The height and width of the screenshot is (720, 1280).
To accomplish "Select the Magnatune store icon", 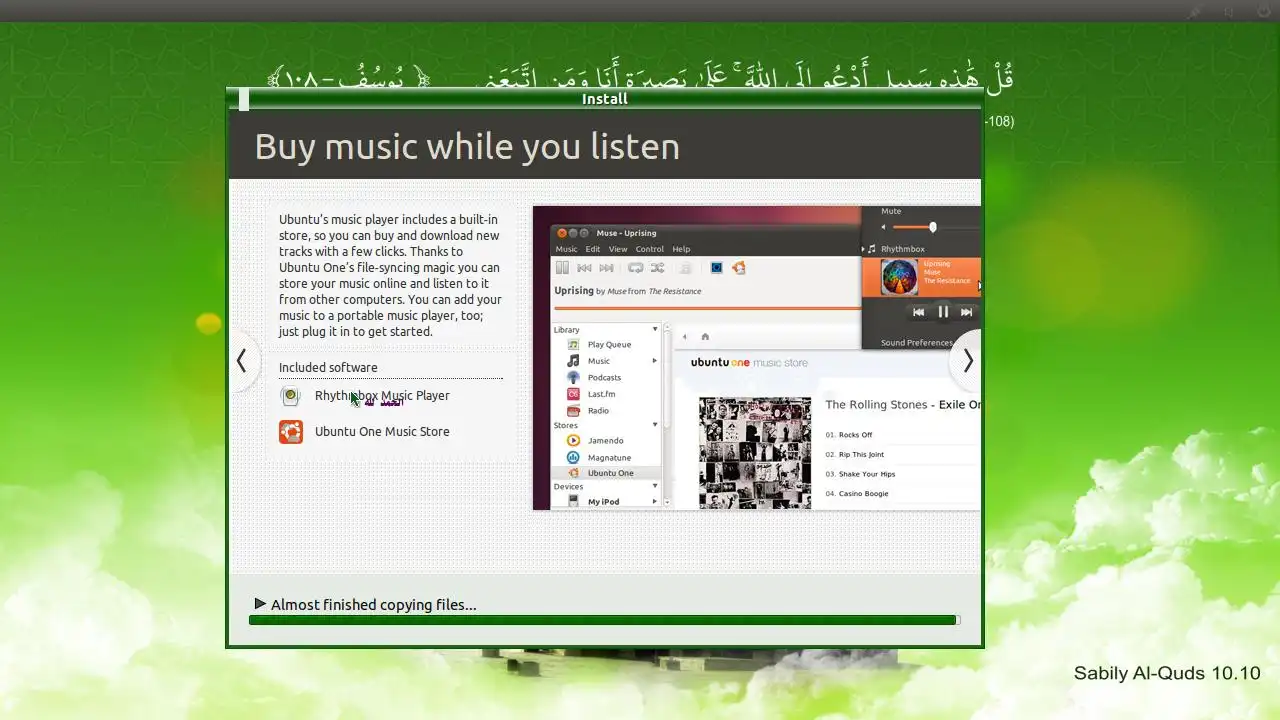I will [x=573, y=457].
